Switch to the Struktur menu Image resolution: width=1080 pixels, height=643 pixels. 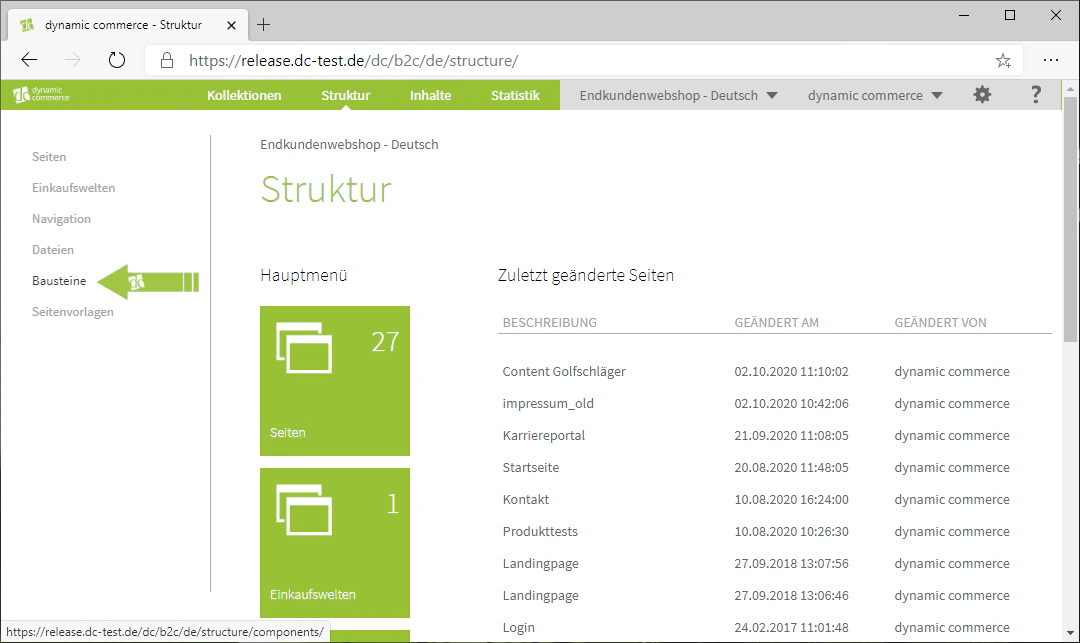346,96
